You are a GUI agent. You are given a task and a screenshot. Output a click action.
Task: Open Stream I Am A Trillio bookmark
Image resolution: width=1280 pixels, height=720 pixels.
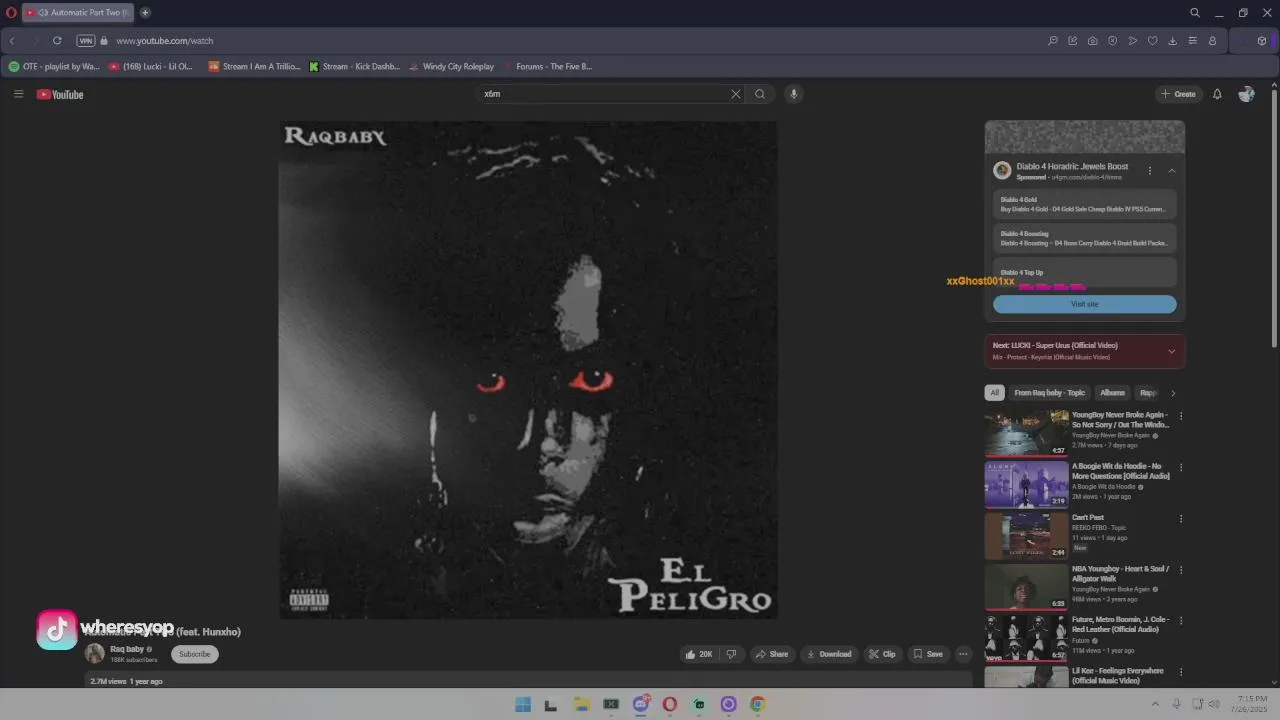pyautogui.click(x=254, y=67)
